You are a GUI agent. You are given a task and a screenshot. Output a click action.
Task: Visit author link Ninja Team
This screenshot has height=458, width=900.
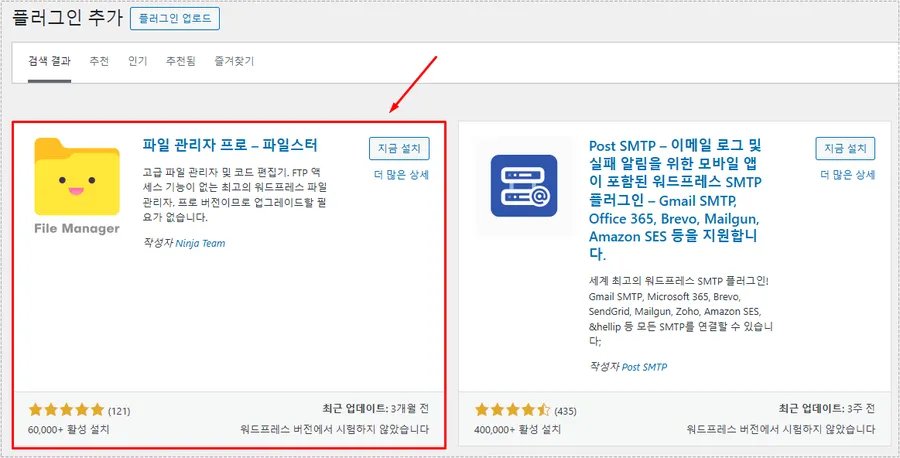200,243
